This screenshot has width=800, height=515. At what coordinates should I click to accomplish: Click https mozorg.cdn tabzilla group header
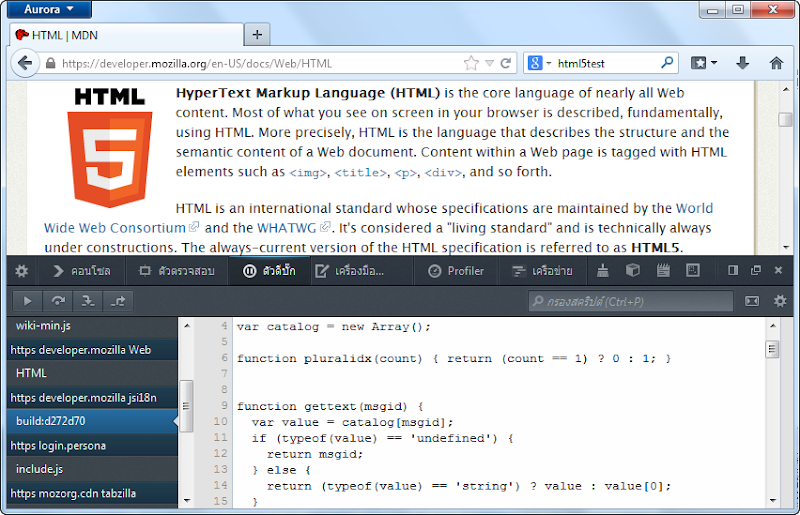[92, 494]
